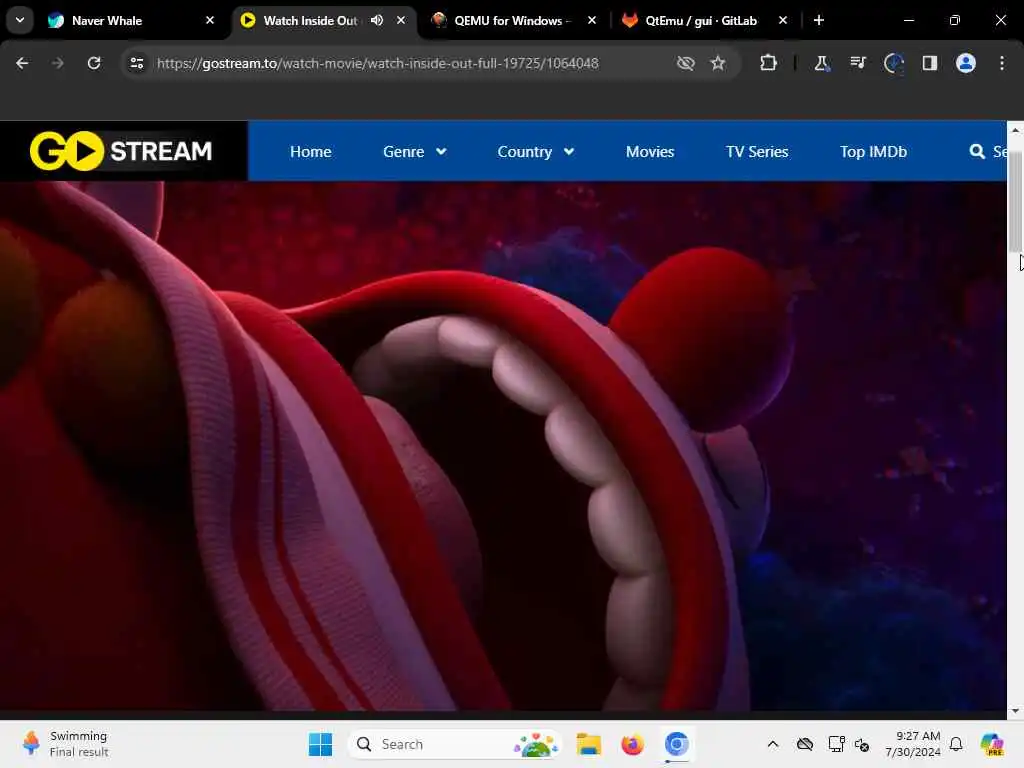Image resolution: width=1024 pixels, height=768 pixels.
Task: Open the Extensions puzzle icon
Action: click(769, 63)
